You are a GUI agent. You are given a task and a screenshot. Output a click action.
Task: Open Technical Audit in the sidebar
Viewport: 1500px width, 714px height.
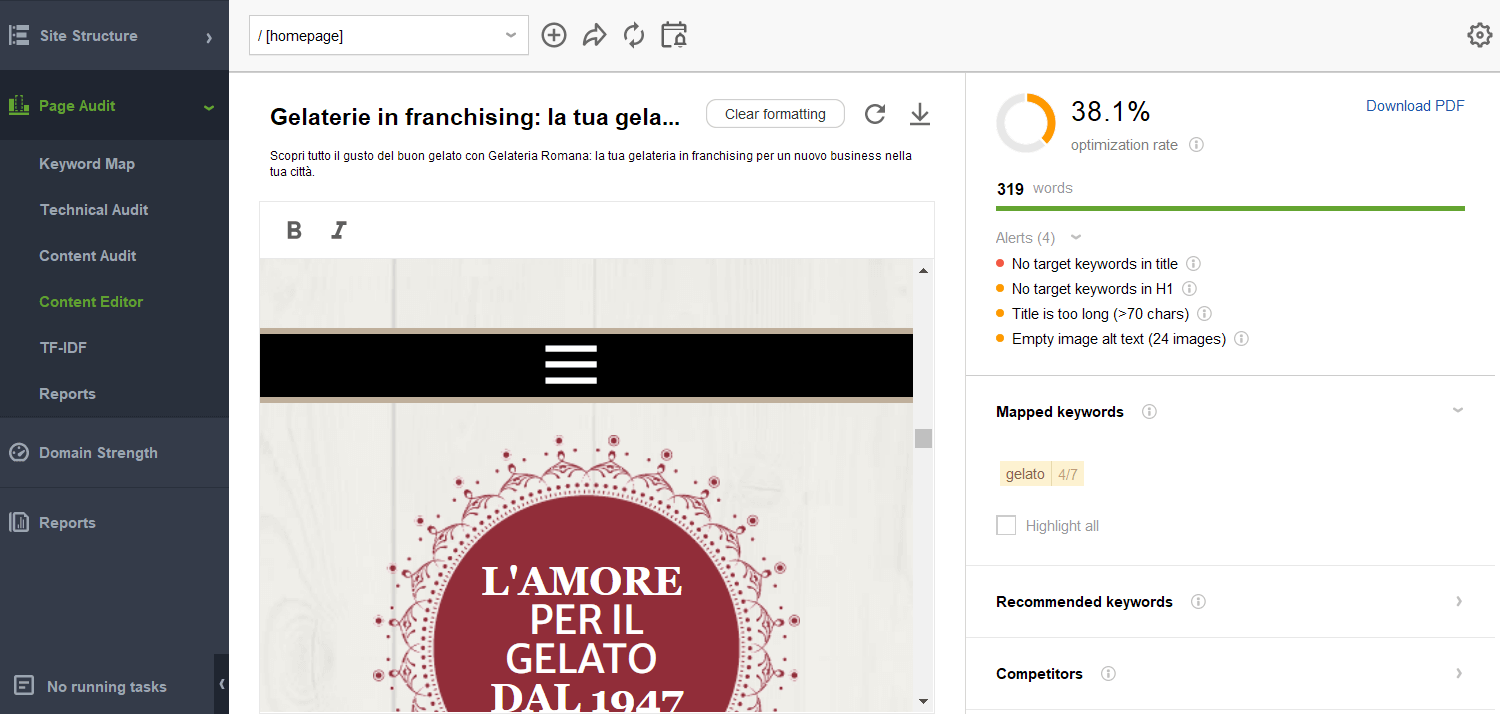94,210
